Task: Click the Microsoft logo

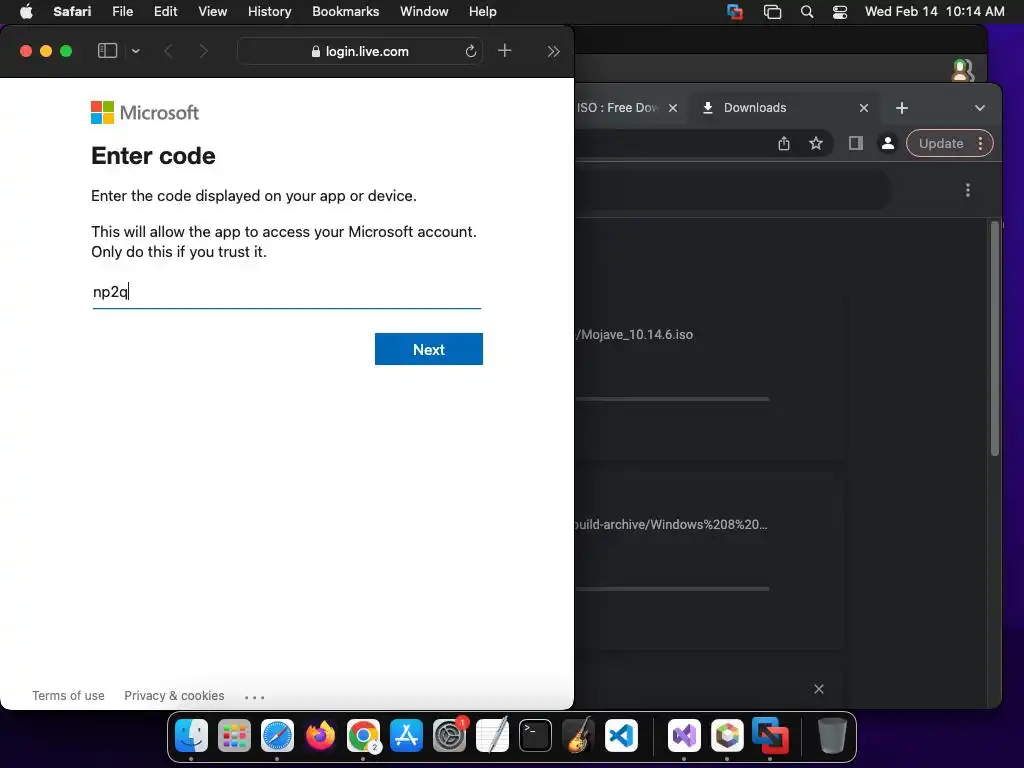Action: 145,112
